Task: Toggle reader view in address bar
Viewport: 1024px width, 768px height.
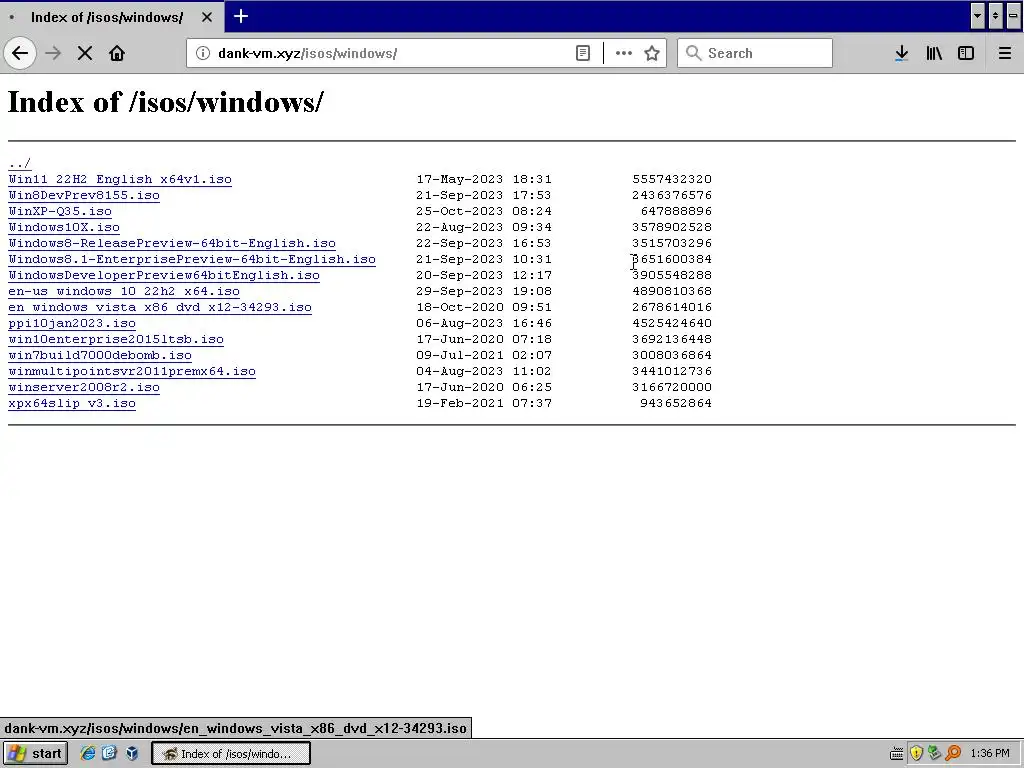Action: (x=583, y=53)
